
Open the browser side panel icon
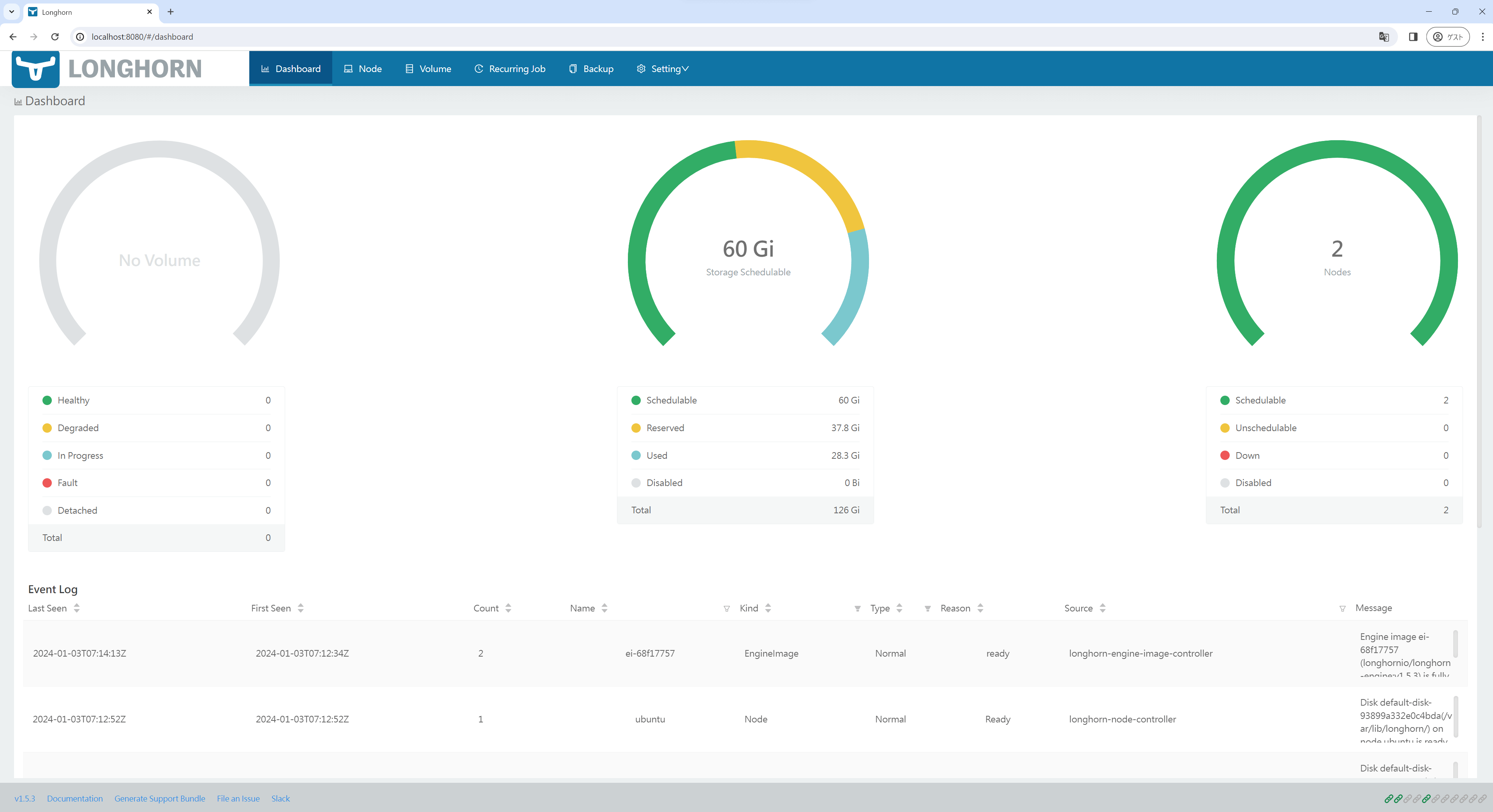pyautogui.click(x=1413, y=37)
